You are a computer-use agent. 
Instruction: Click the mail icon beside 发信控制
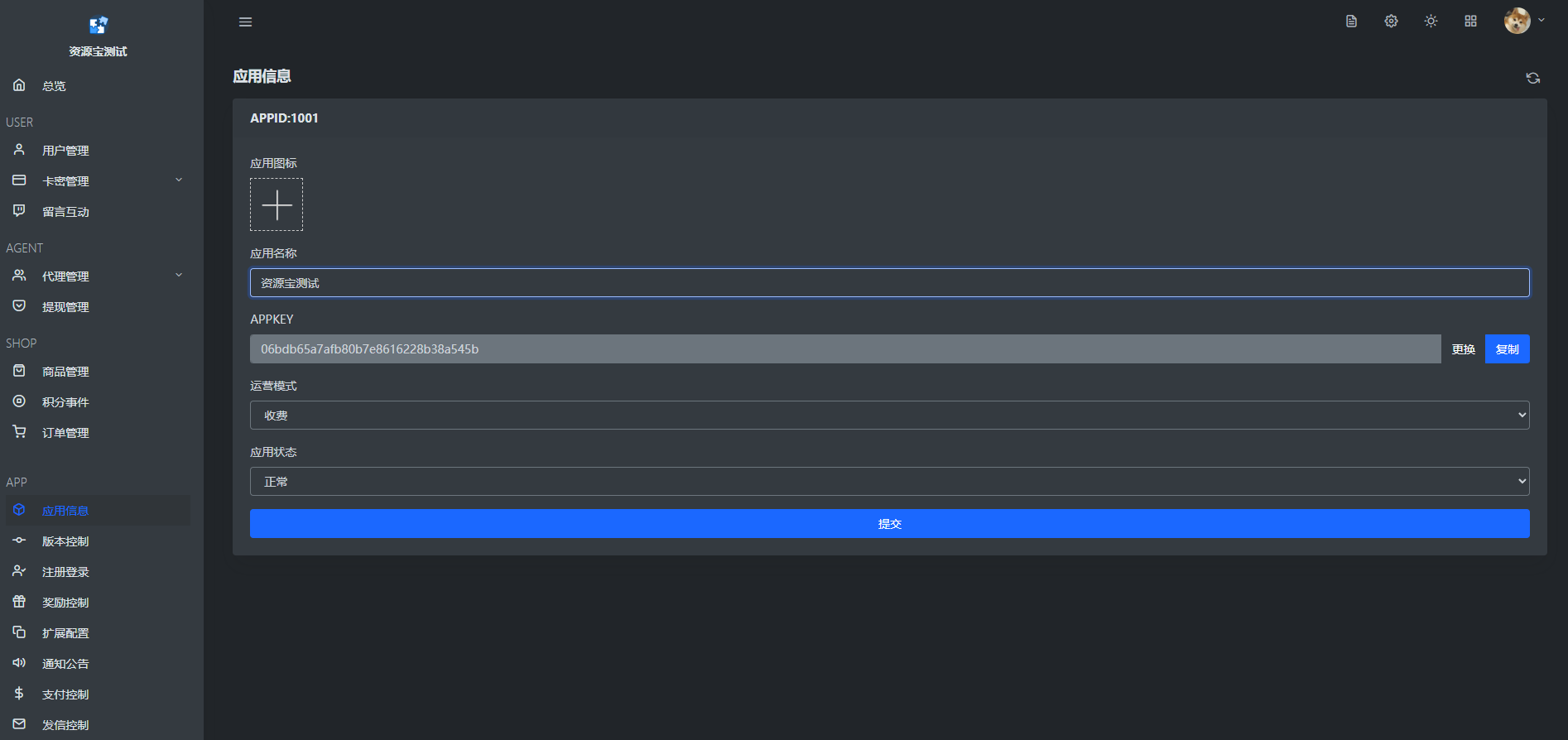coord(19,724)
